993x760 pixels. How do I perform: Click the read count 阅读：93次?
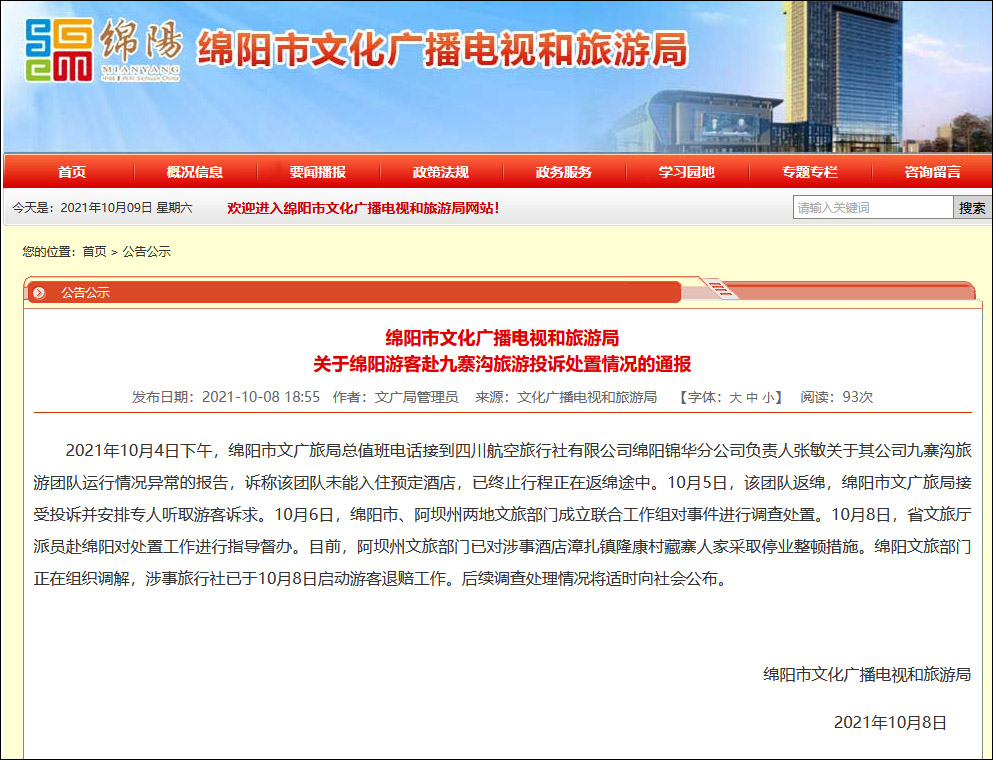(837, 397)
